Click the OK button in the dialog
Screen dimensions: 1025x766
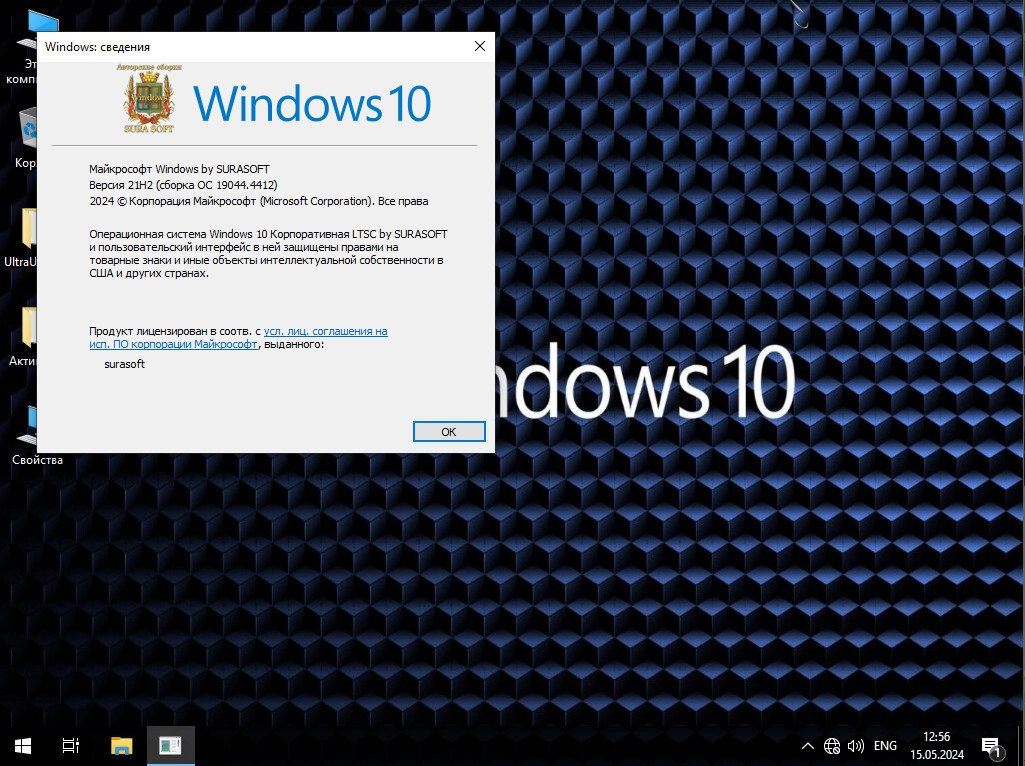pyautogui.click(x=449, y=431)
